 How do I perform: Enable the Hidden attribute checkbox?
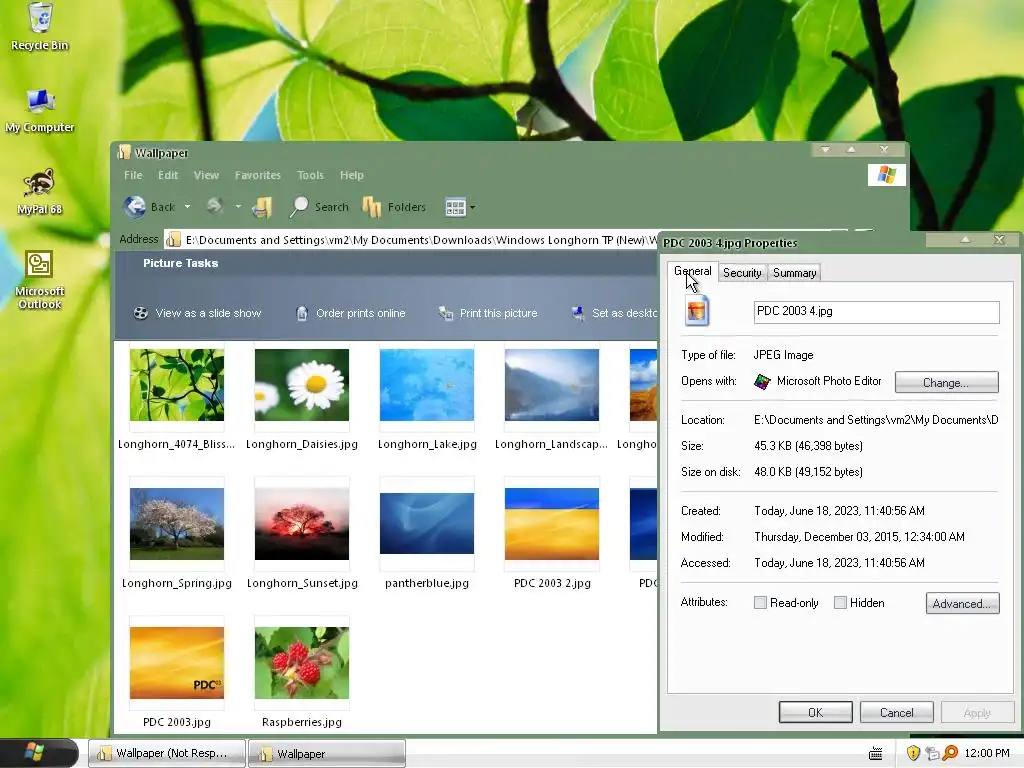840,603
